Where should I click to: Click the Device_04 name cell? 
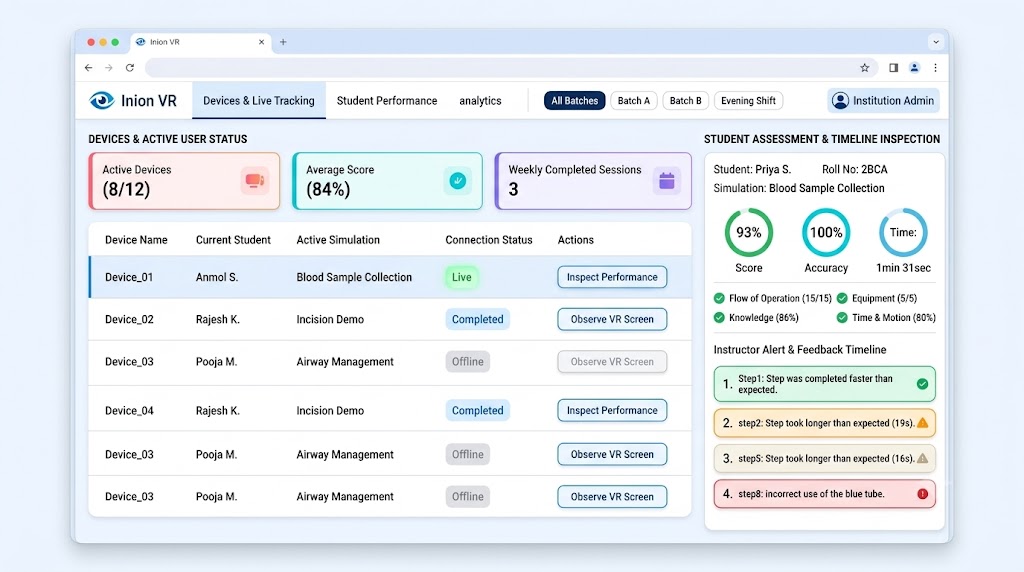[x=129, y=410]
